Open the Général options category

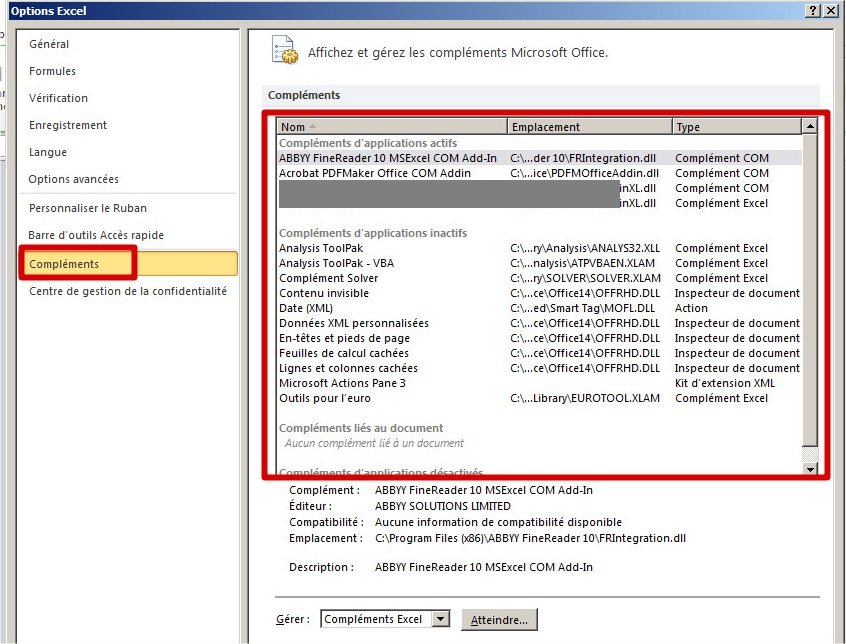[x=49, y=44]
